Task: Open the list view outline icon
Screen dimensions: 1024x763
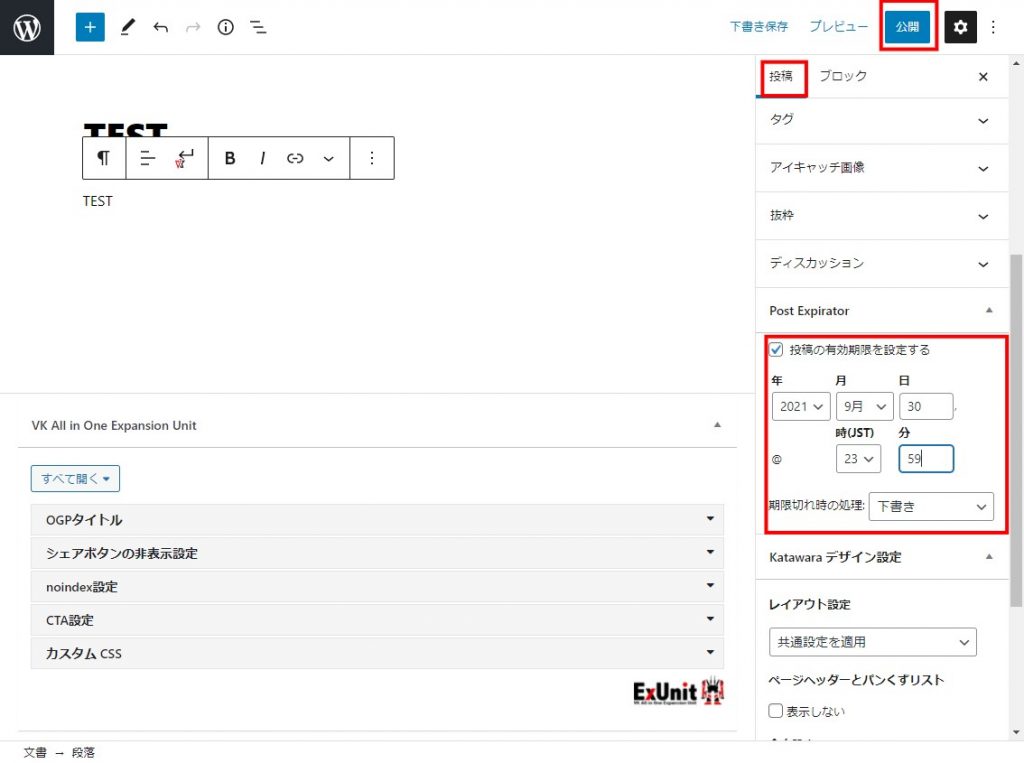Action: tap(258, 27)
